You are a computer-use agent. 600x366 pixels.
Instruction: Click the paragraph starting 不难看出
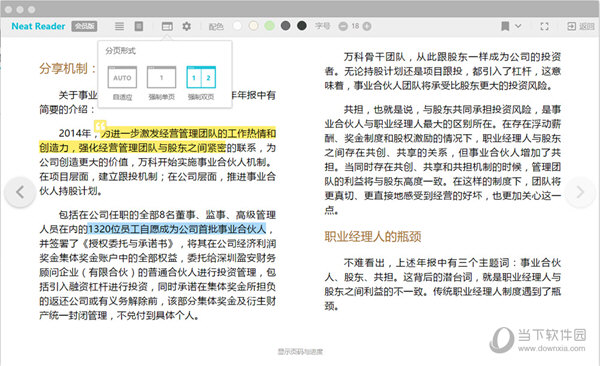click(443, 284)
